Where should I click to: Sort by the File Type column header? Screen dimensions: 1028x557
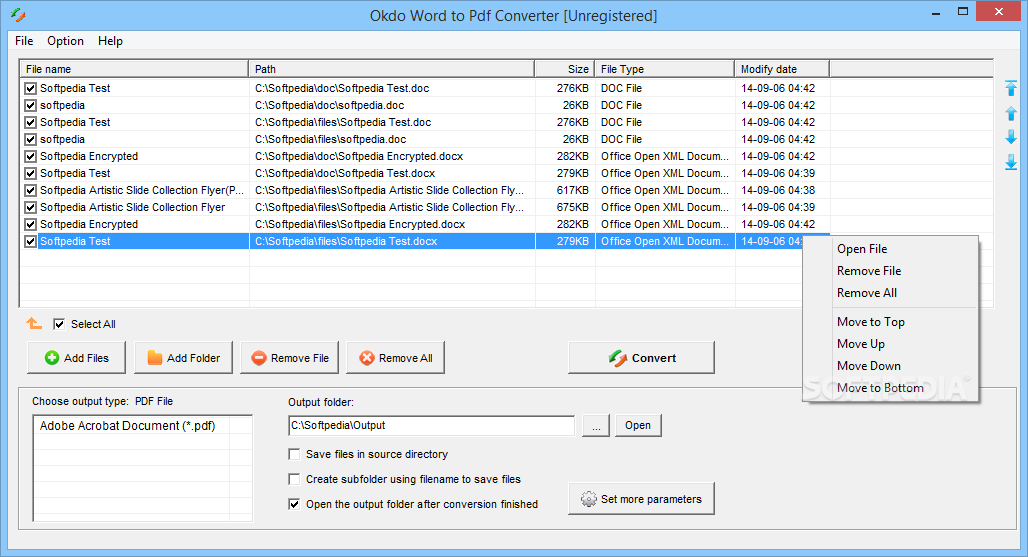tap(665, 69)
